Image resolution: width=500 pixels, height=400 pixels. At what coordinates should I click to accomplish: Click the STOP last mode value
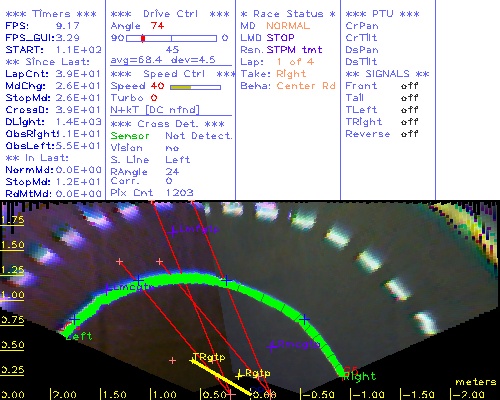click(281, 38)
